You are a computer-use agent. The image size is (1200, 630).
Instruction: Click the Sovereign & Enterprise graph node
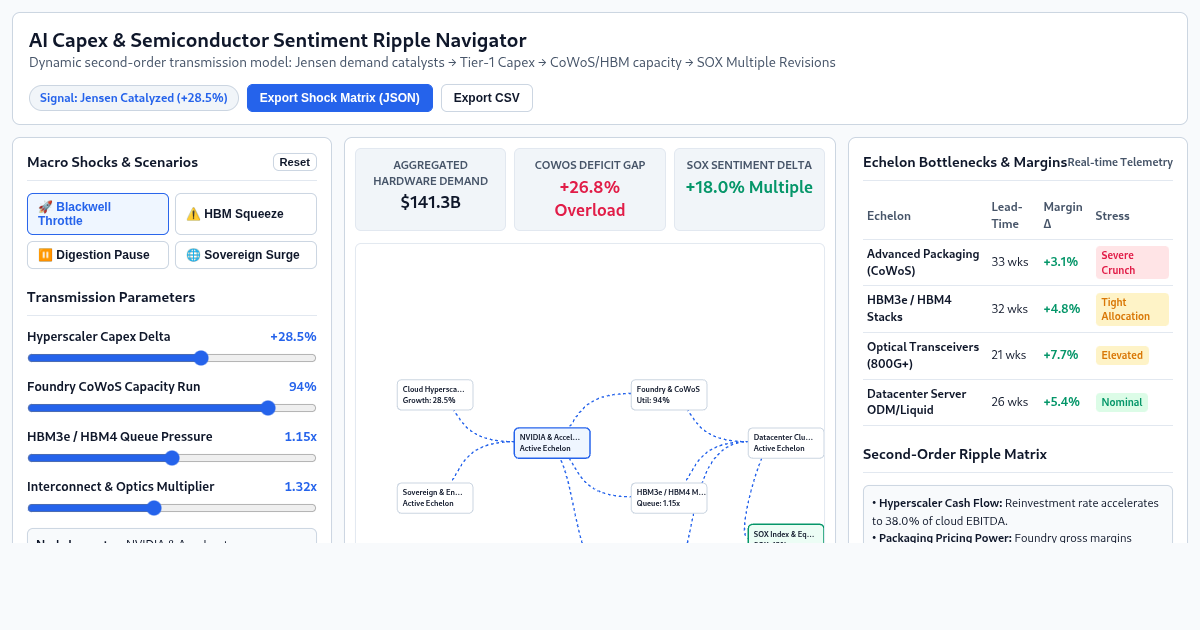click(x=435, y=498)
